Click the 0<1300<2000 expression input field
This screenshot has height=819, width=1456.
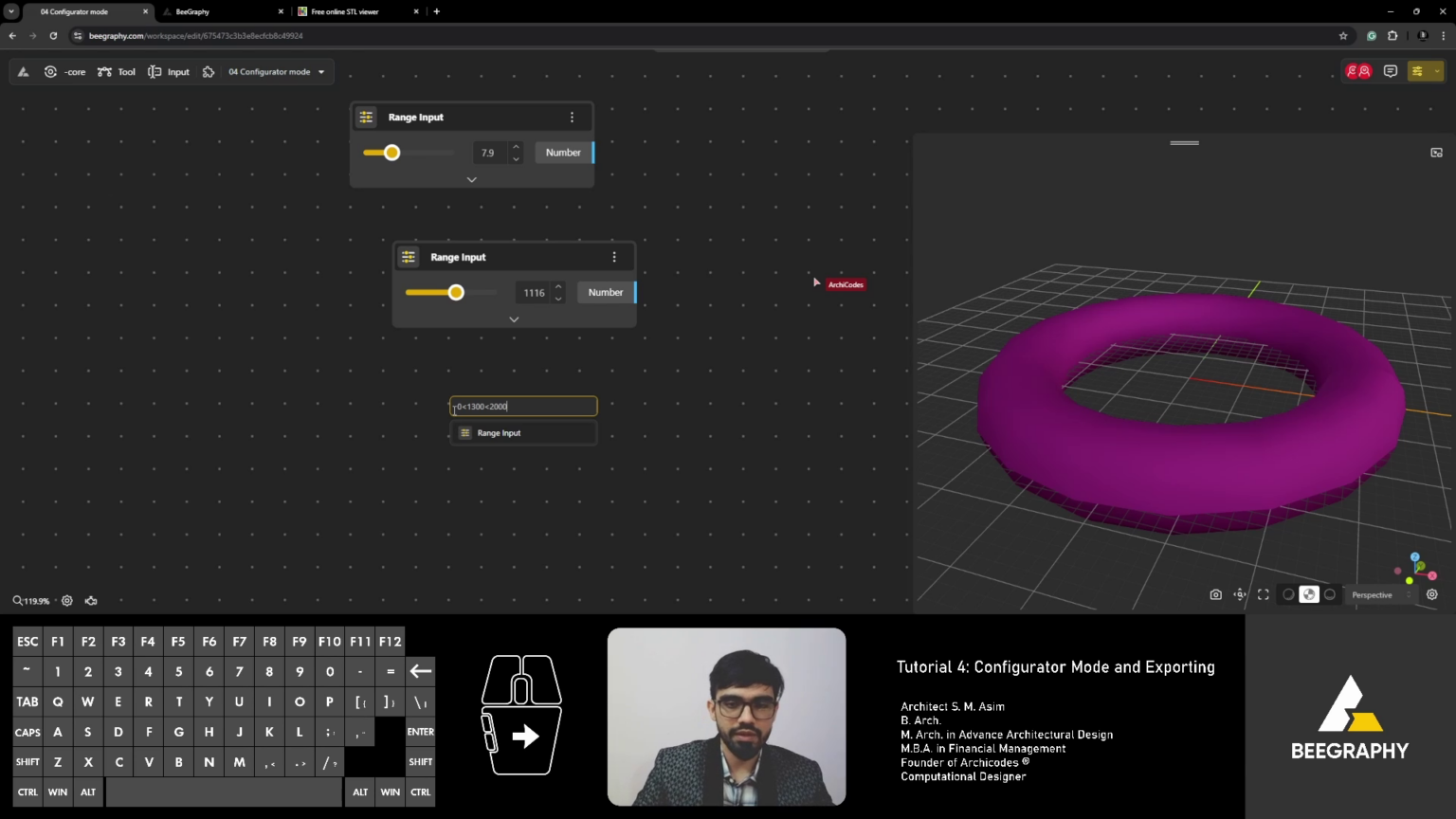(x=523, y=406)
